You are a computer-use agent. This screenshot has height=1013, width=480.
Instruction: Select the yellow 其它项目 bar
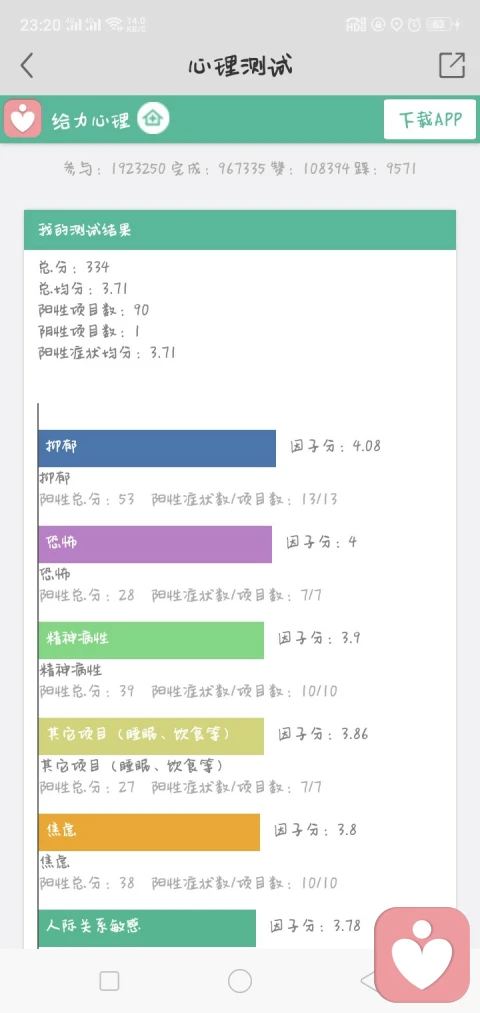coord(151,736)
